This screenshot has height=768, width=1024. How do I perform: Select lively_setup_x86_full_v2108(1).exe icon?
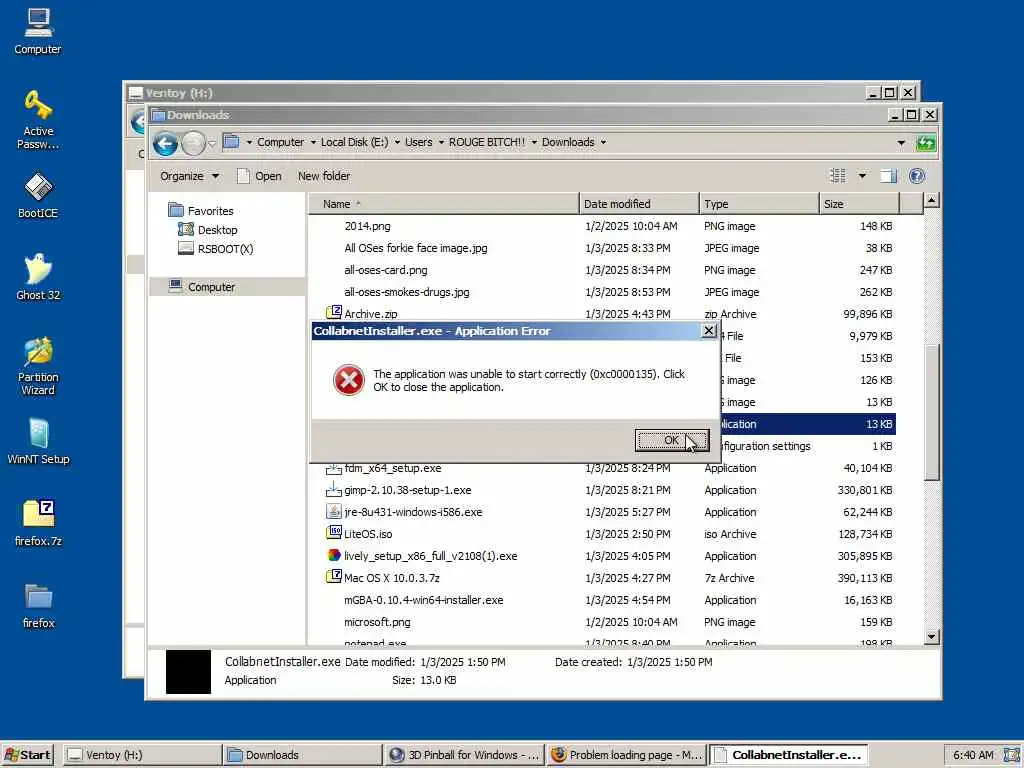[x=334, y=555]
